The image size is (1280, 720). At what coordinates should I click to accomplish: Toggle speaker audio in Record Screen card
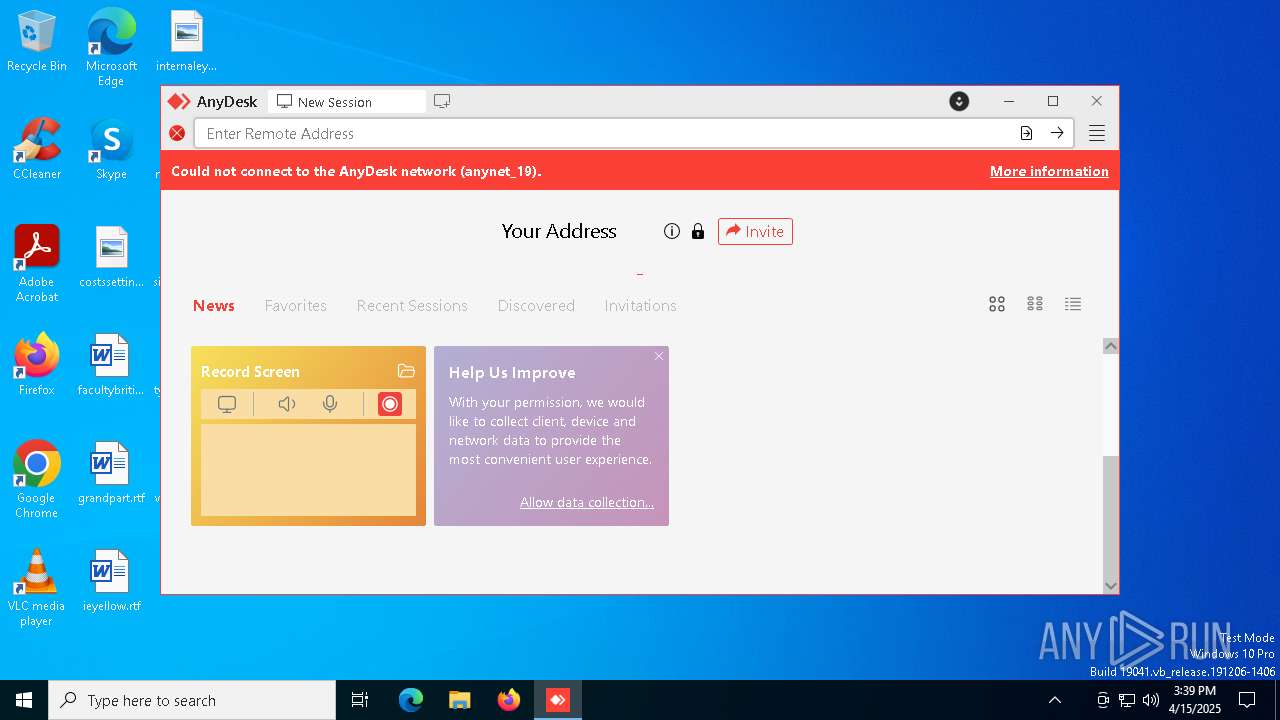[x=287, y=404]
